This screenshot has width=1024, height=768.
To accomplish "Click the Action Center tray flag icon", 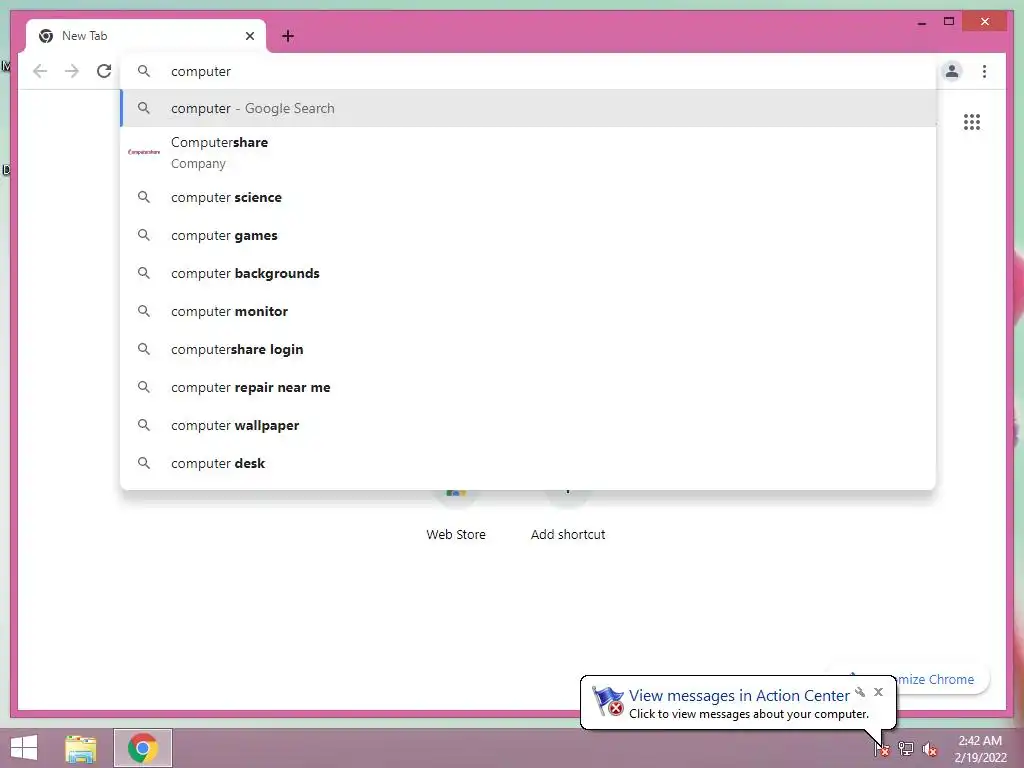I will [x=881, y=749].
